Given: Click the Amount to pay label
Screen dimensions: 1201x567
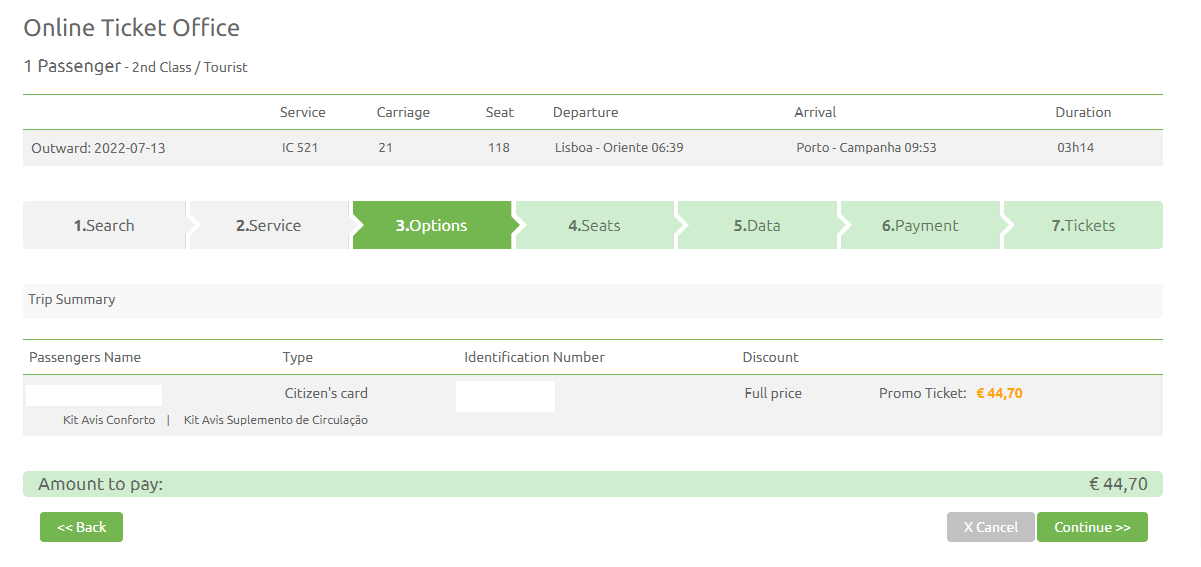Looking at the screenshot, I should pos(100,484).
